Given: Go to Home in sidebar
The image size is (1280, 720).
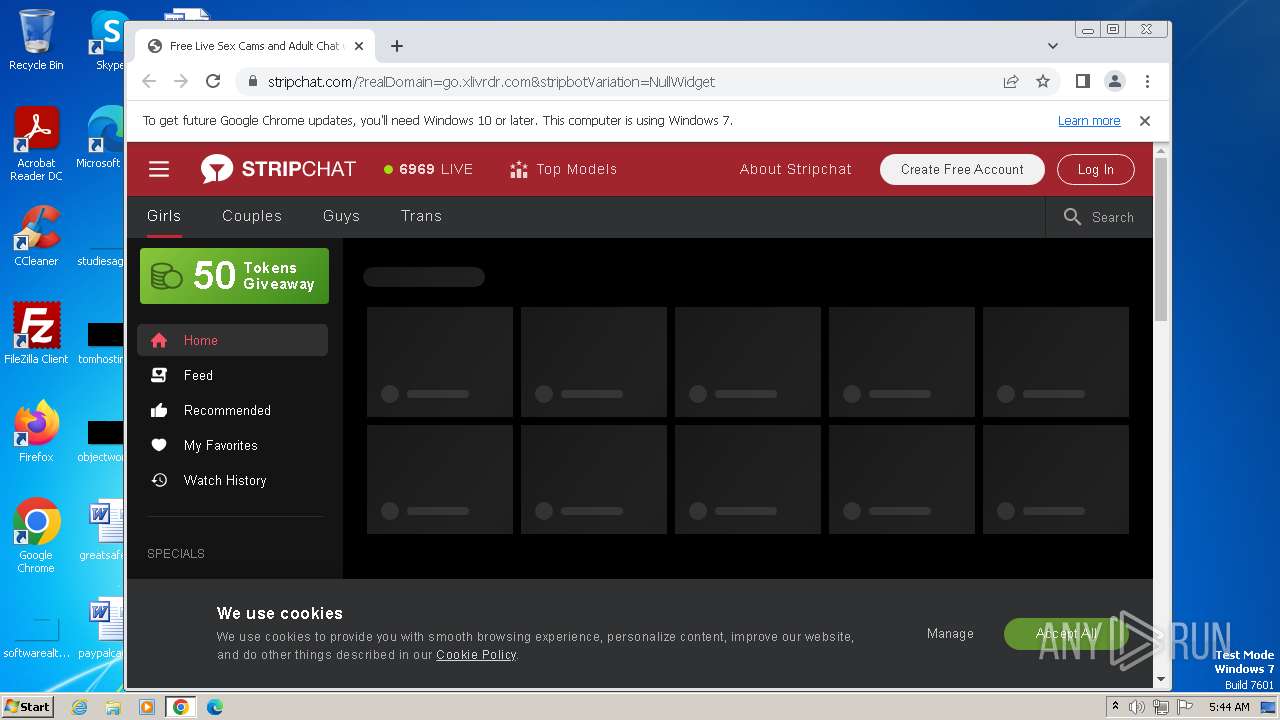Looking at the screenshot, I should click(x=232, y=340).
